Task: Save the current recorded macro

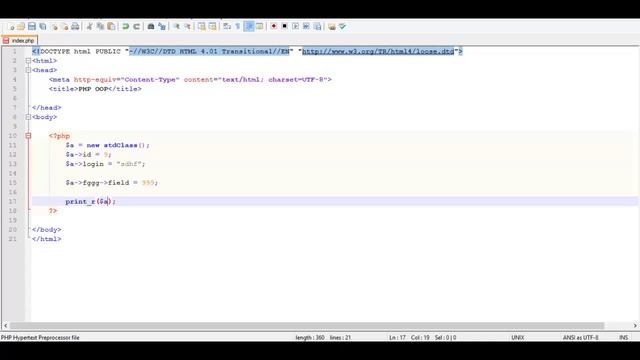Action: (x=317, y=27)
